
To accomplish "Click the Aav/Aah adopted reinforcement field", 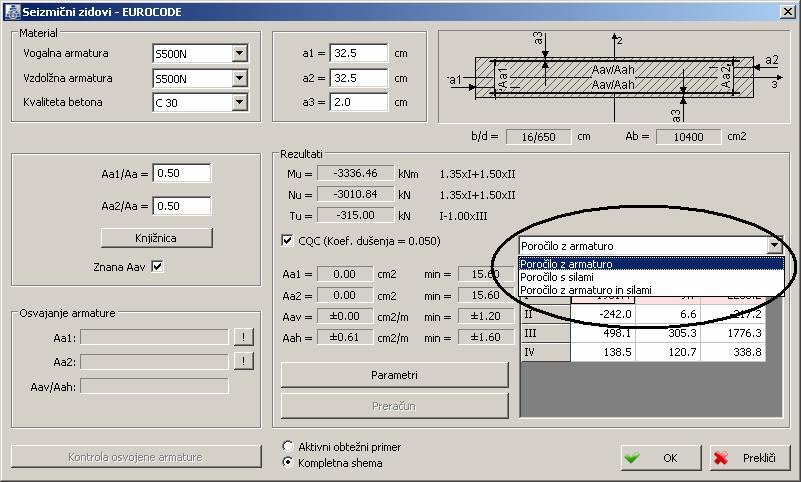I will [154, 386].
